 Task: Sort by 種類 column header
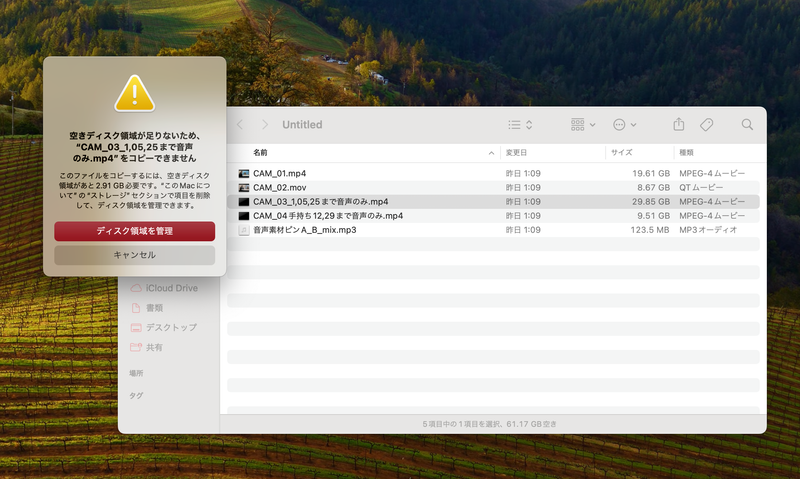(686, 153)
